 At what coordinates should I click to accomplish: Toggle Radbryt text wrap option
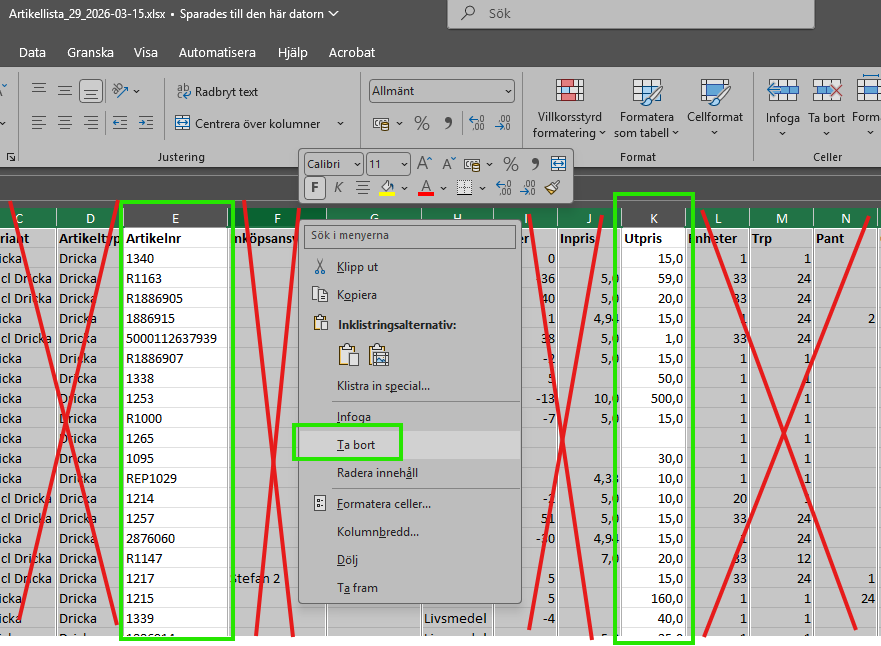point(218,91)
